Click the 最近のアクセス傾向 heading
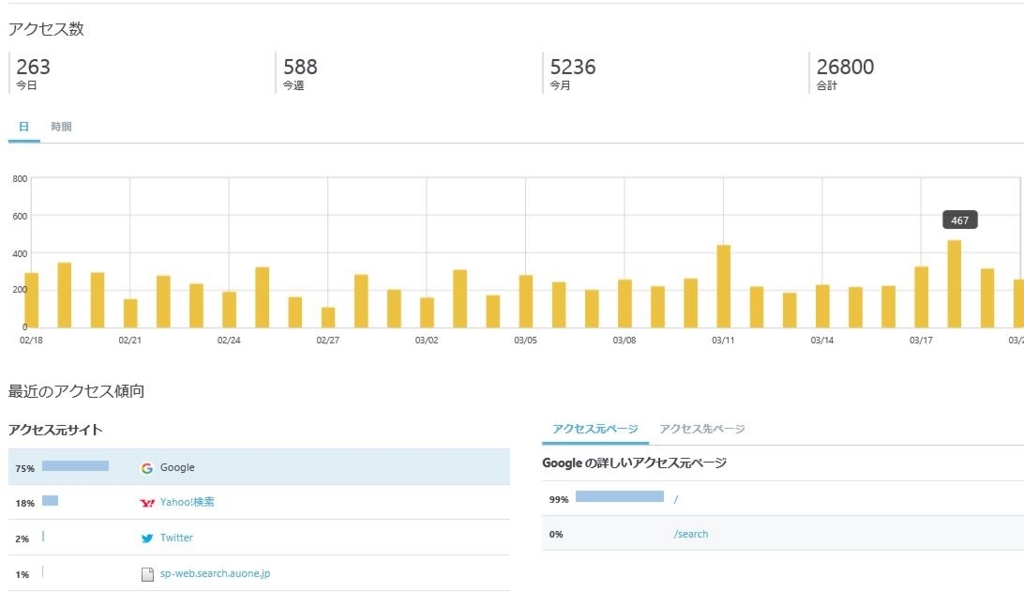 [x=76, y=391]
